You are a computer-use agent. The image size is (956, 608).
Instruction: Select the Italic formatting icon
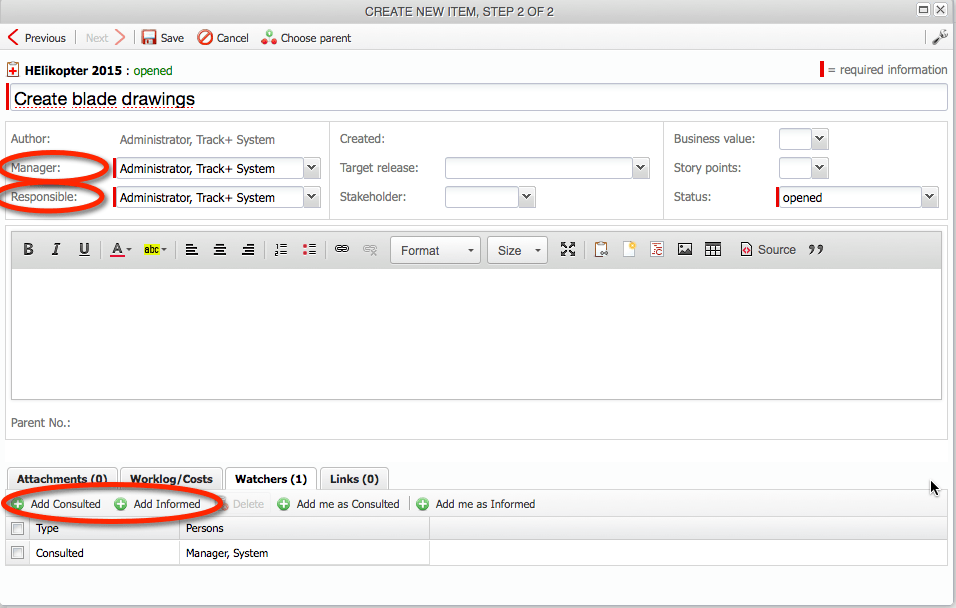pos(56,249)
